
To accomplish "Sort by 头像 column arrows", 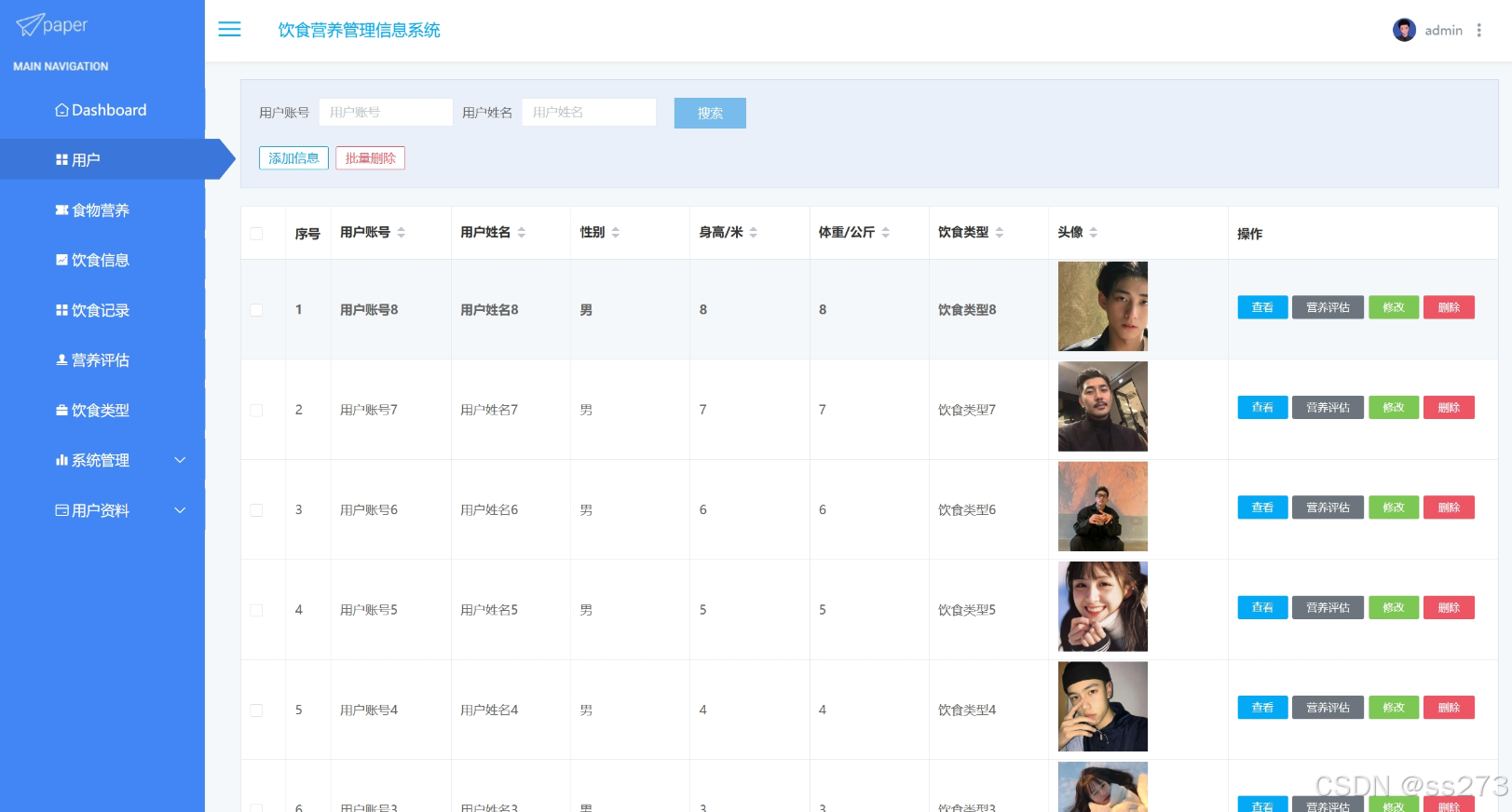I will (1093, 232).
